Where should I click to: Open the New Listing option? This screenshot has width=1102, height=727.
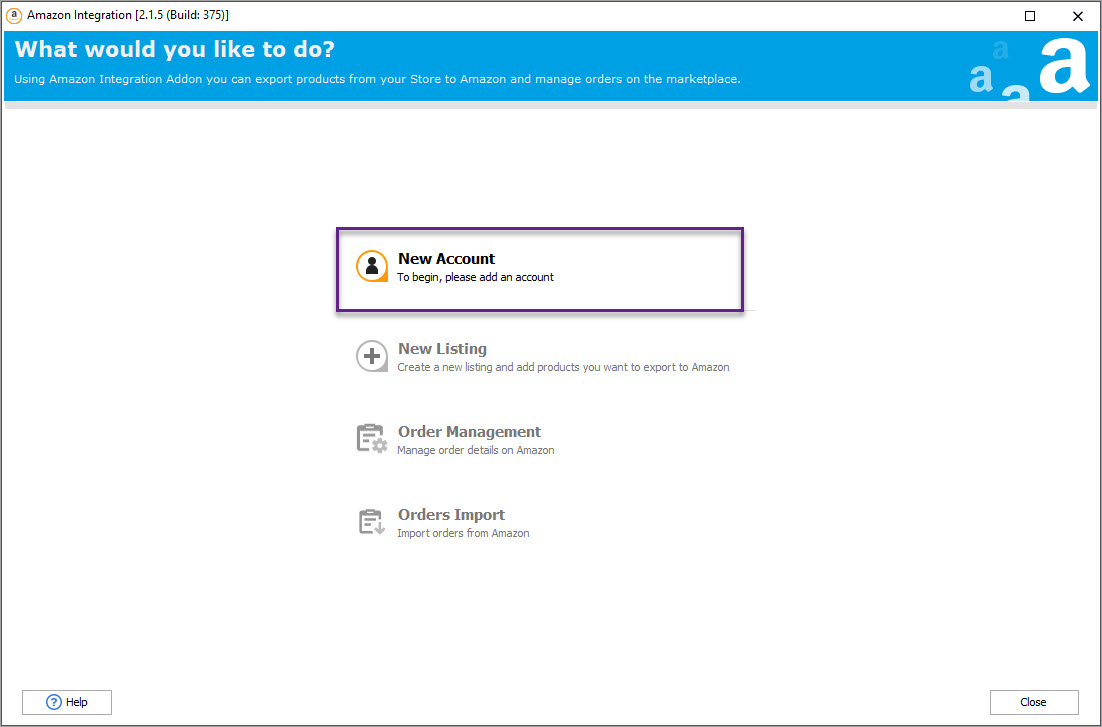tap(442, 349)
